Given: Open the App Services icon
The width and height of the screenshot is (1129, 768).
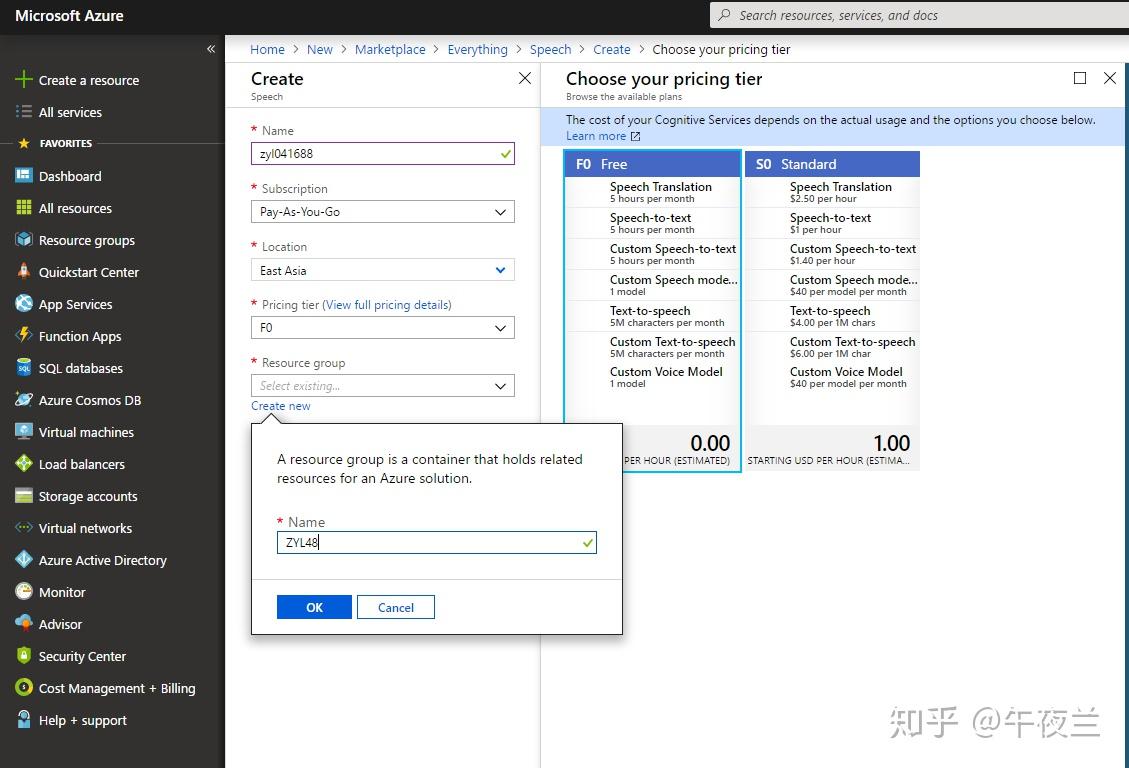Looking at the screenshot, I should click(24, 304).
